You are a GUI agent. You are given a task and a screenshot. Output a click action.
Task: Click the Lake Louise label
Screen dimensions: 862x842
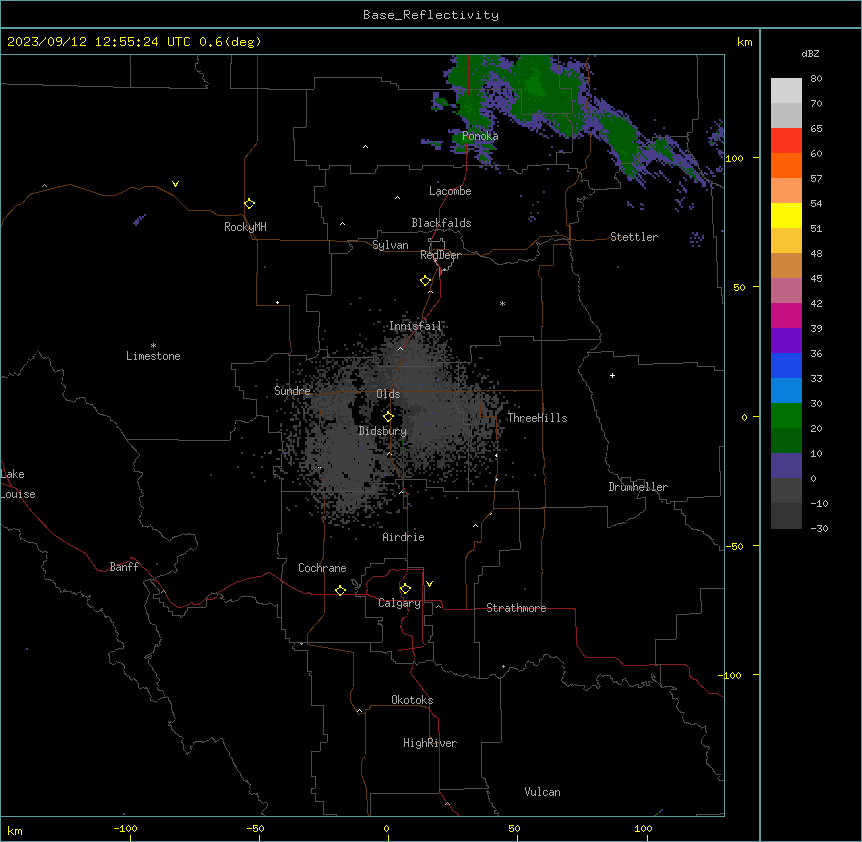(18, 484)
